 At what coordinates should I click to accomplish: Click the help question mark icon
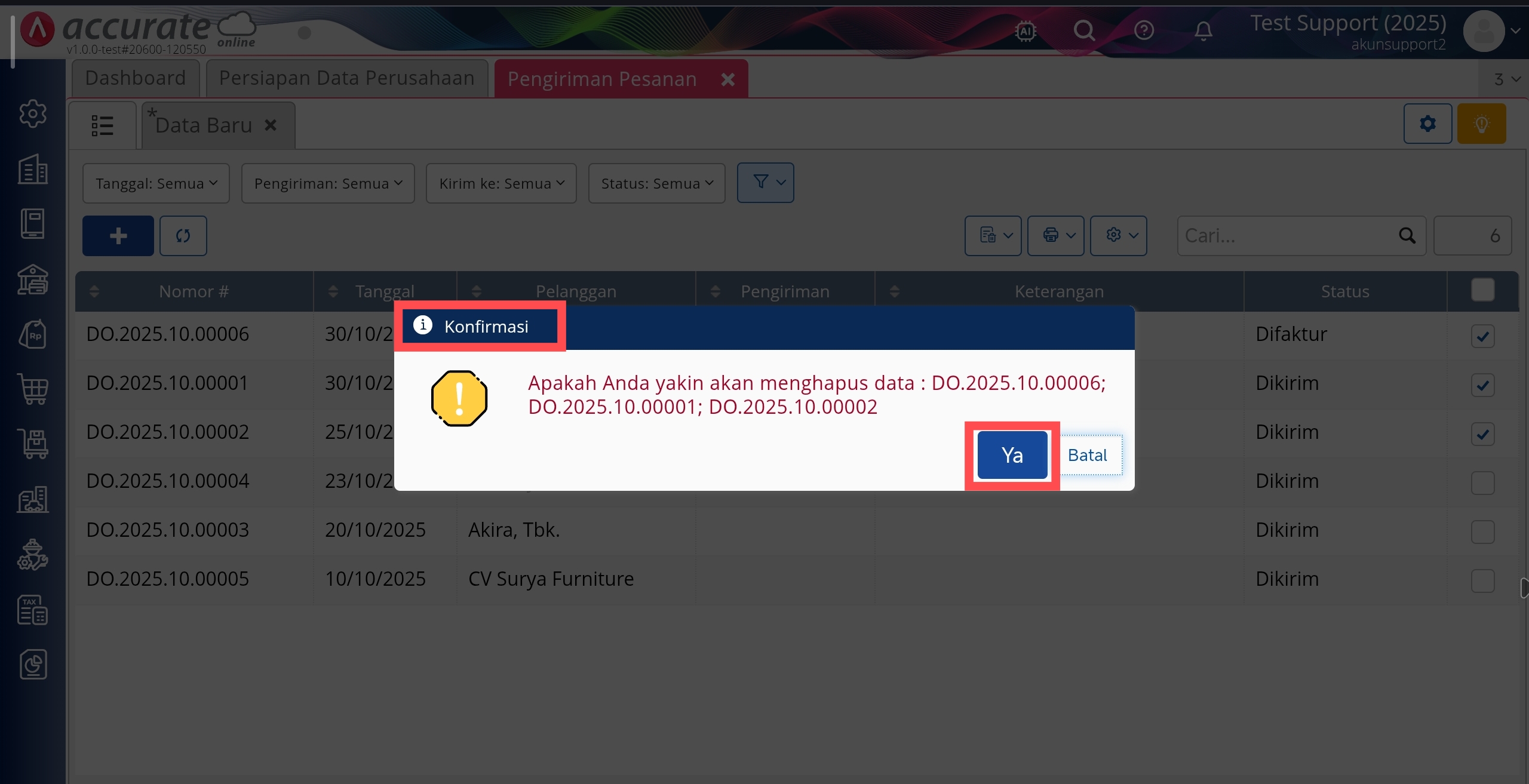tap(1144, 30)
